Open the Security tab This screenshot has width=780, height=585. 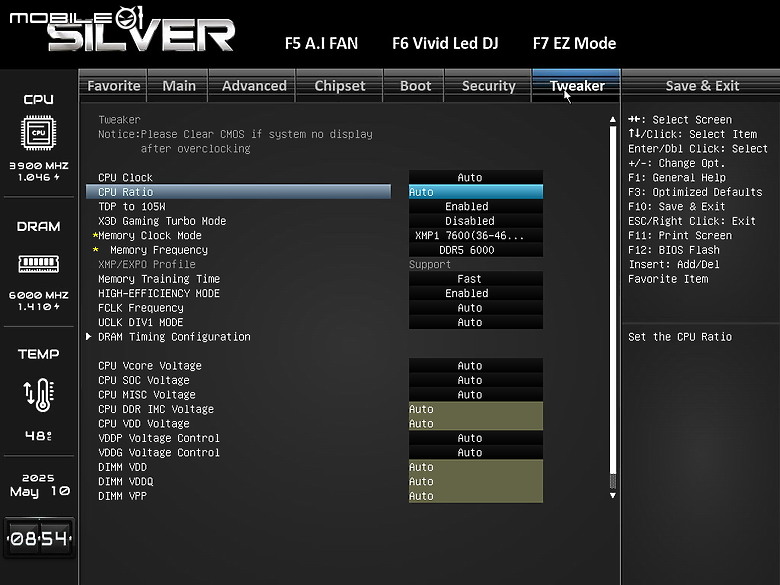488,86
